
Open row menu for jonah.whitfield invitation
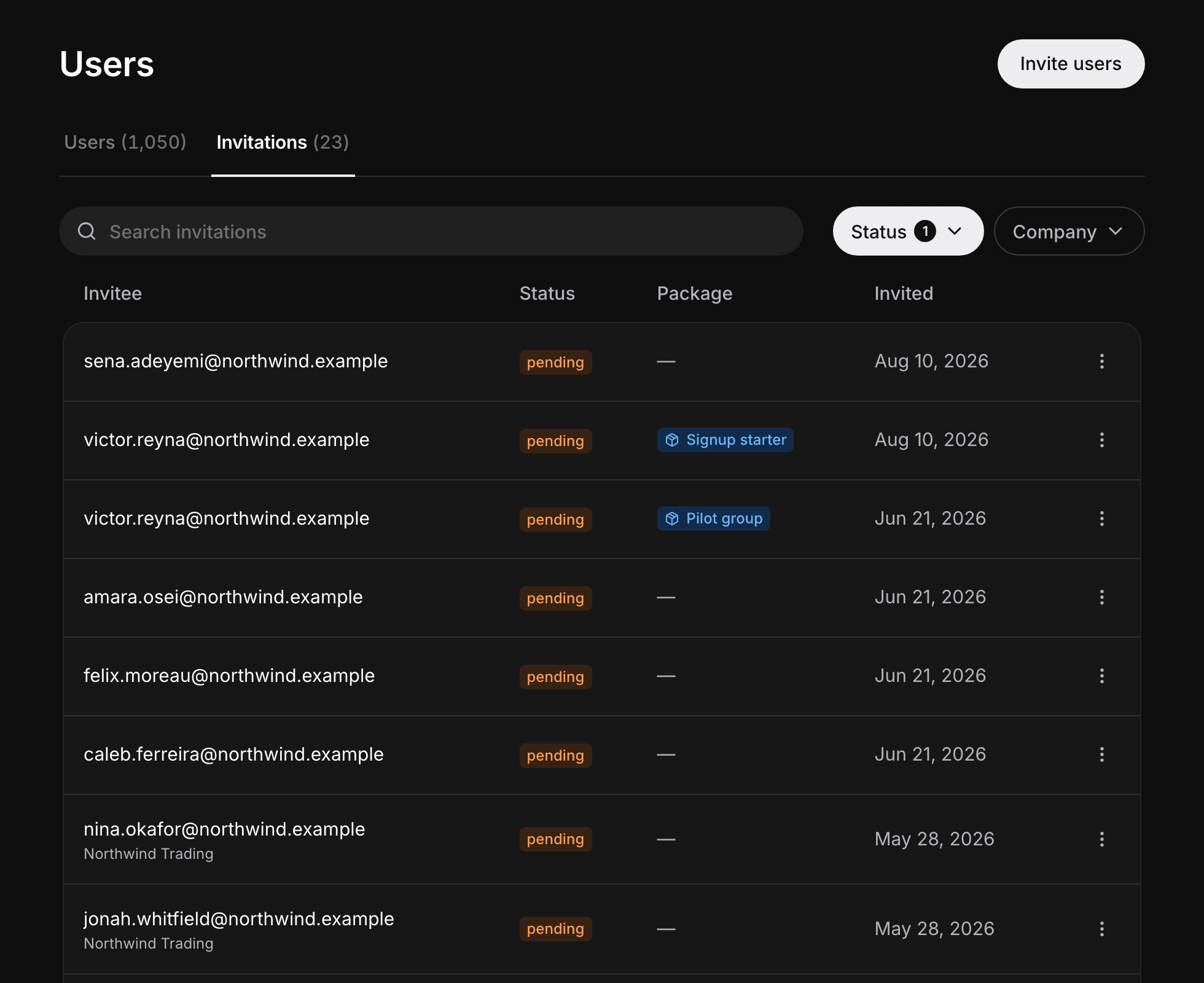tap(1101, 929)
